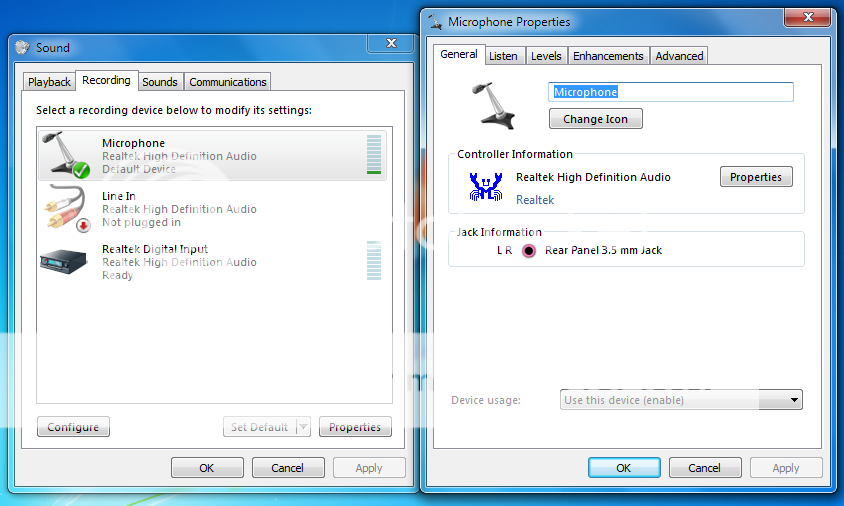
Task: Close the Microphone Properties window
Action: point(807,17)
